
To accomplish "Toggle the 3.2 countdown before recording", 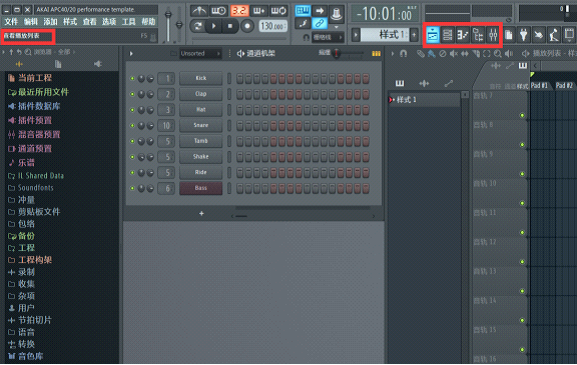I will click(x=239, y=11).
